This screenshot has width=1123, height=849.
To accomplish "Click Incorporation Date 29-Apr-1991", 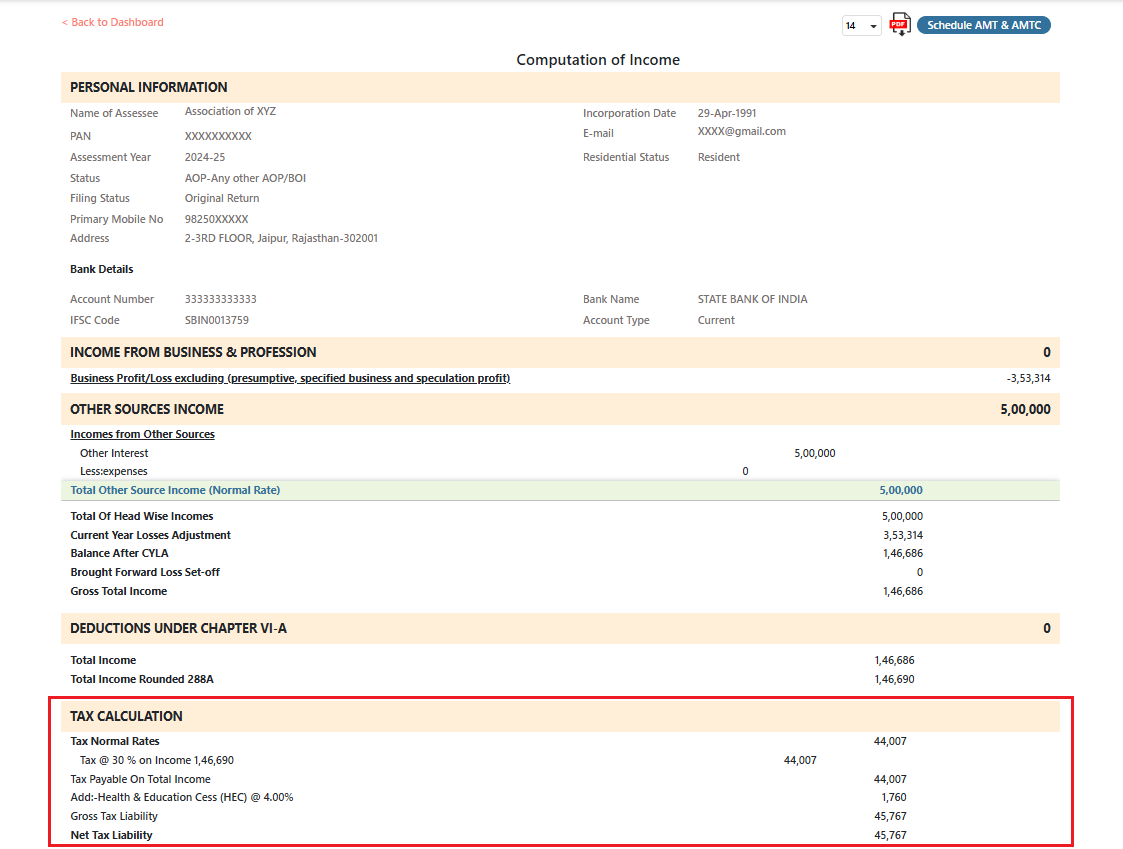I will (x=727, y=113).
